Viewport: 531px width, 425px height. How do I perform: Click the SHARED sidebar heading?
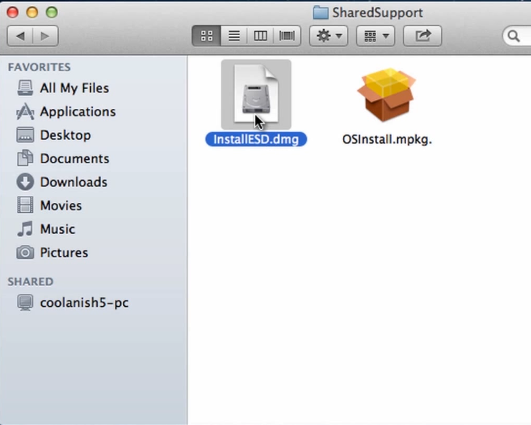click(x=30, y=281)
